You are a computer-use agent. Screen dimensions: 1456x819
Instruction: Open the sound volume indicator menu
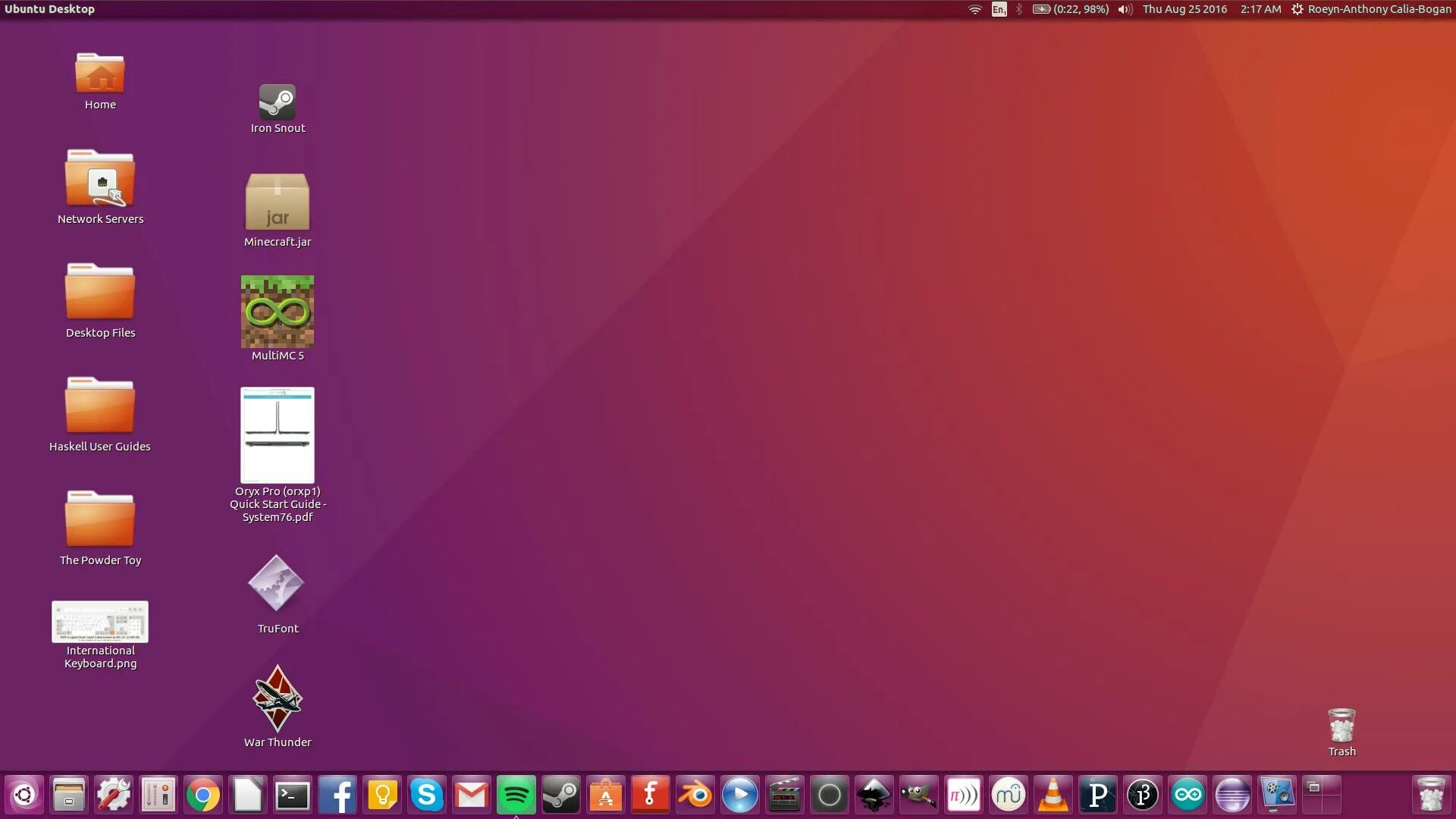coord(1125,9)
